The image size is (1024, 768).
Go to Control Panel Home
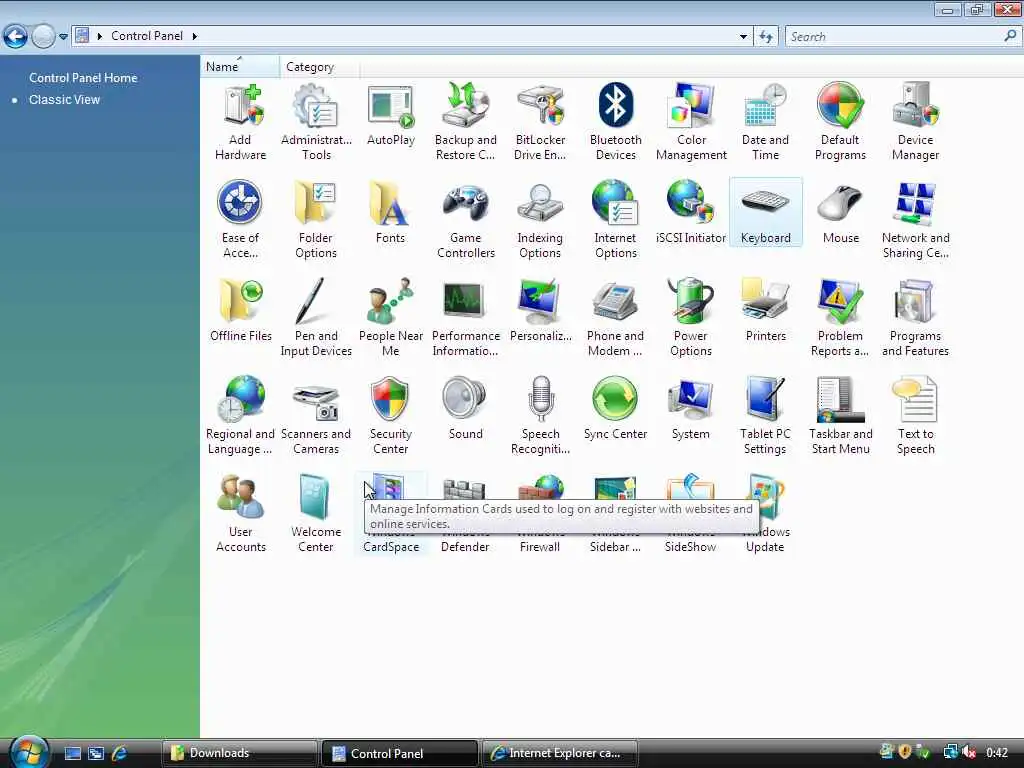pos(83,78)
